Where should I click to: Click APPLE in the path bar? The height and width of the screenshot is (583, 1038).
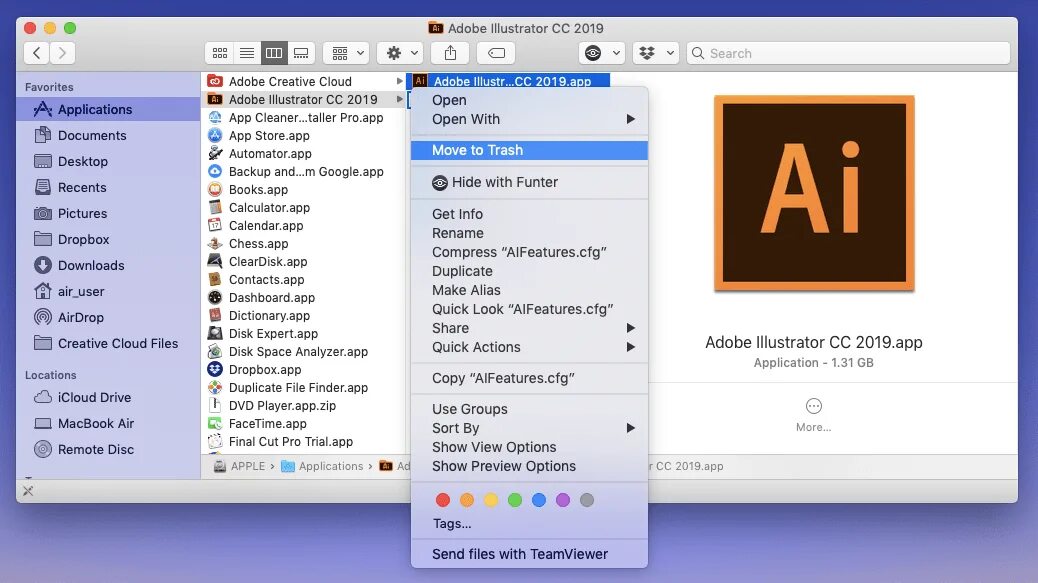(x=240, y=467)
